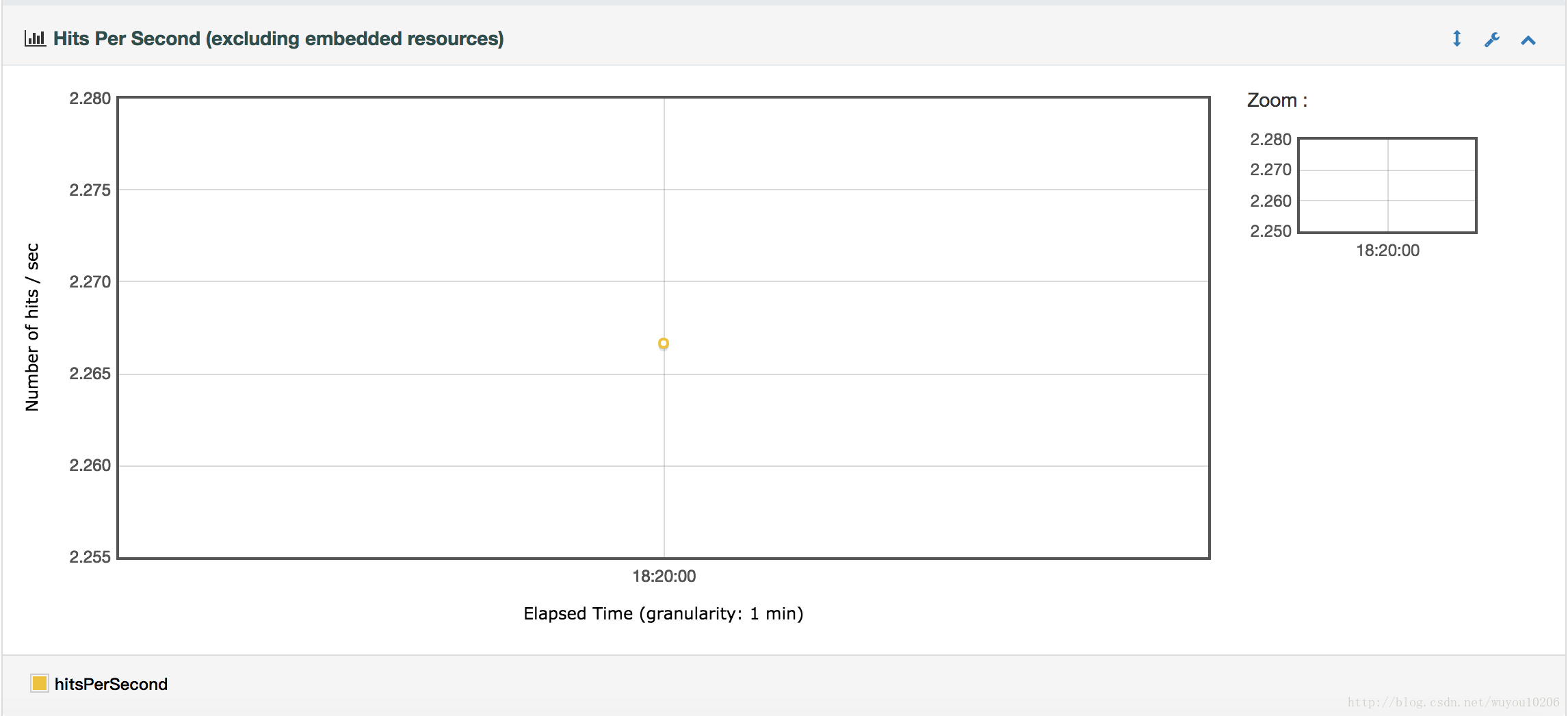Click the Number of hits / sec label
Image resolution: width=1568 pixels, height=716 pixels.
pyautogui.click(x=32, y=327)
